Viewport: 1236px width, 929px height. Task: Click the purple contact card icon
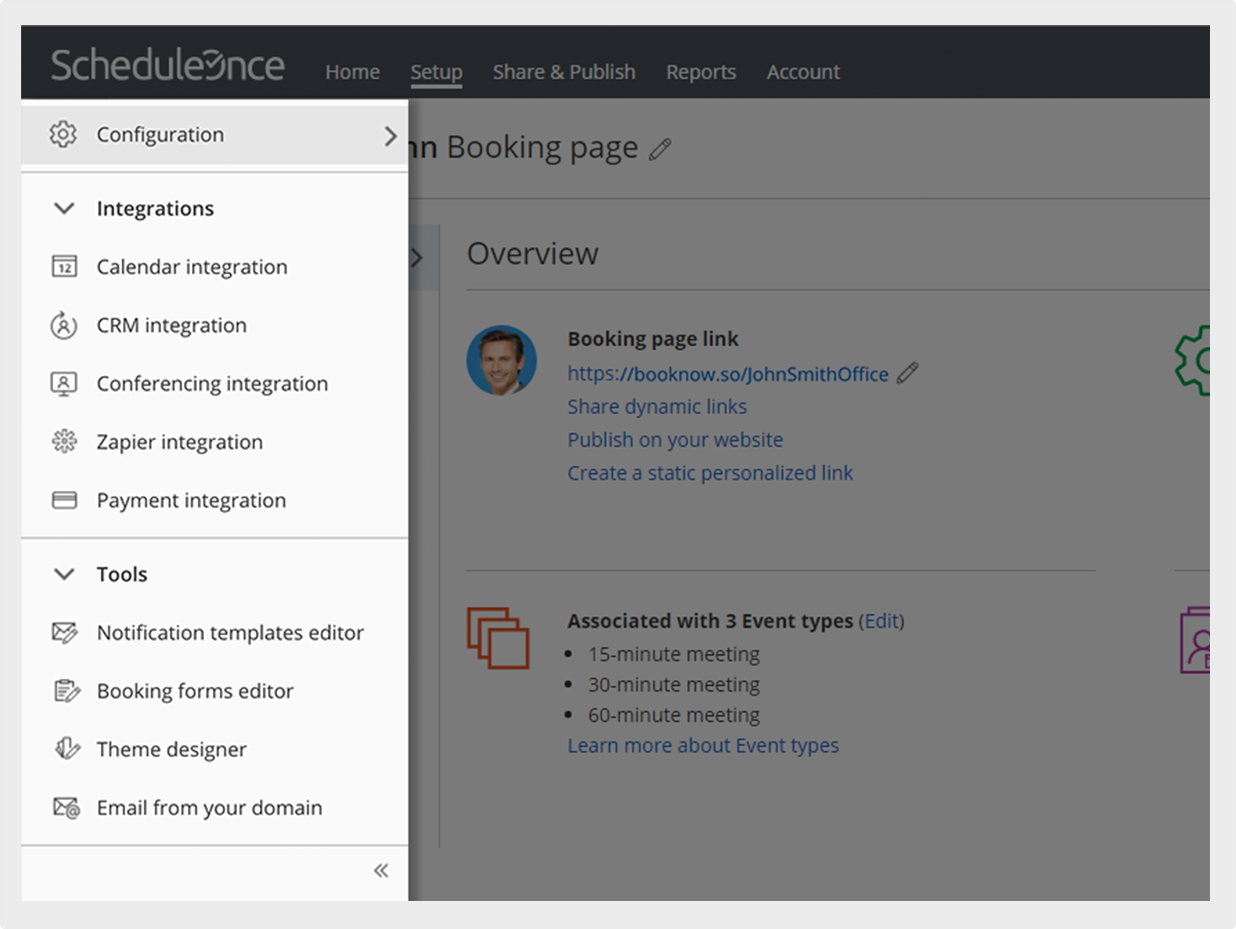[1195, 640]
